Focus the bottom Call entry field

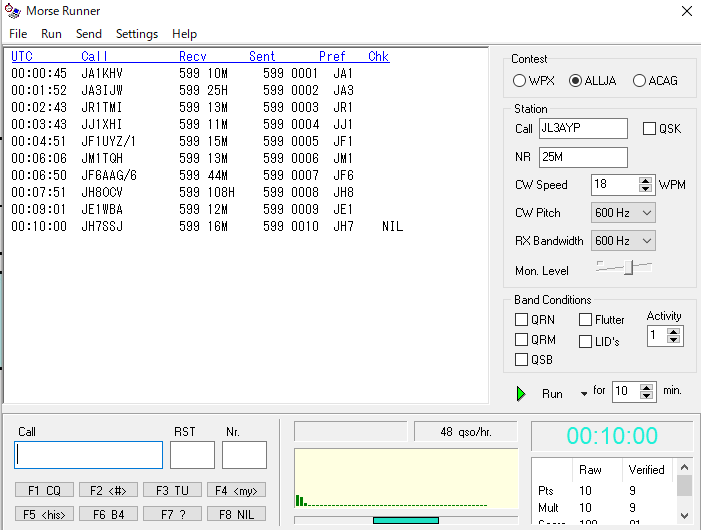coord(89,455)
